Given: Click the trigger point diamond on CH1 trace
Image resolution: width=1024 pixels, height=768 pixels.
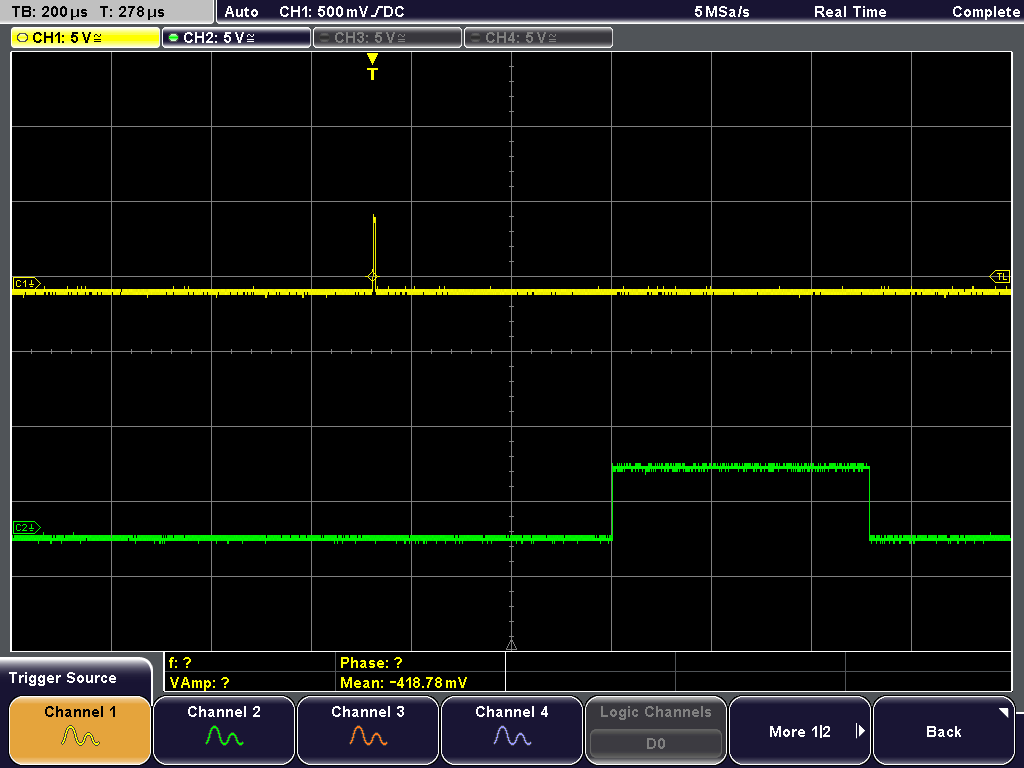Looking at the screenshot, I should tap(372, 277).
